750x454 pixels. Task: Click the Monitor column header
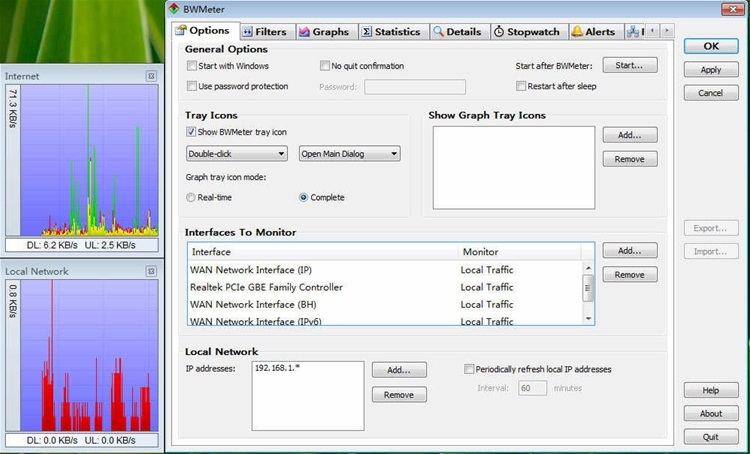pyautogui.click(x=519, y=252)
